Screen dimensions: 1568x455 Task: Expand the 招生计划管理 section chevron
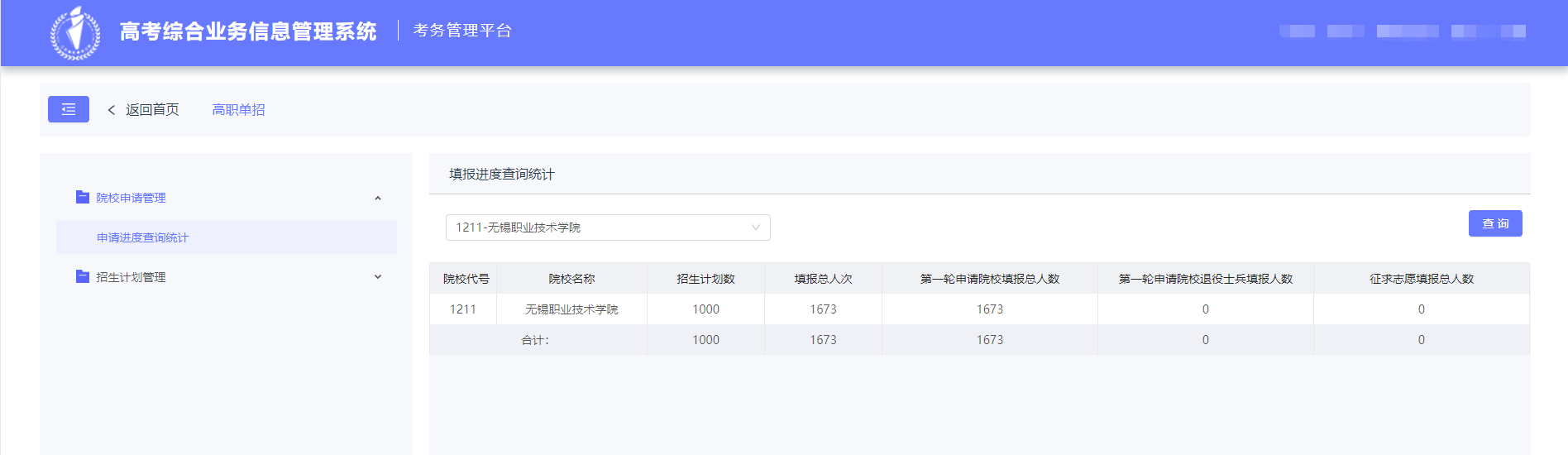tap(378, 277)
